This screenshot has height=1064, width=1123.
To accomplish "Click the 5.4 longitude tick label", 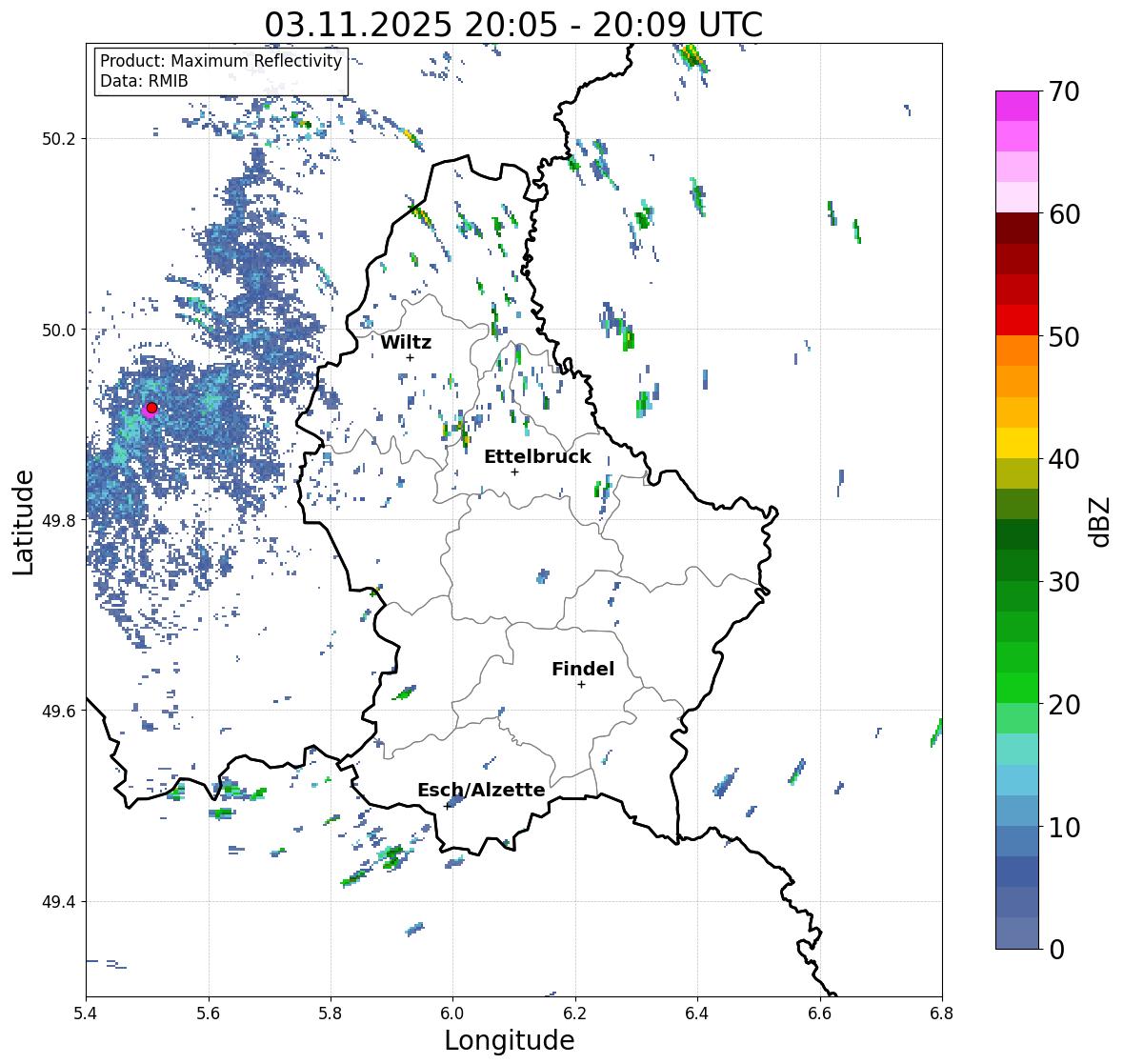I will pos(86,1013).
